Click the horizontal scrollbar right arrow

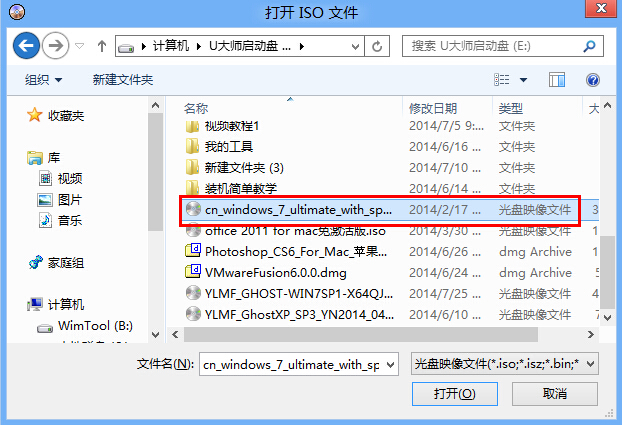point(591,335)
